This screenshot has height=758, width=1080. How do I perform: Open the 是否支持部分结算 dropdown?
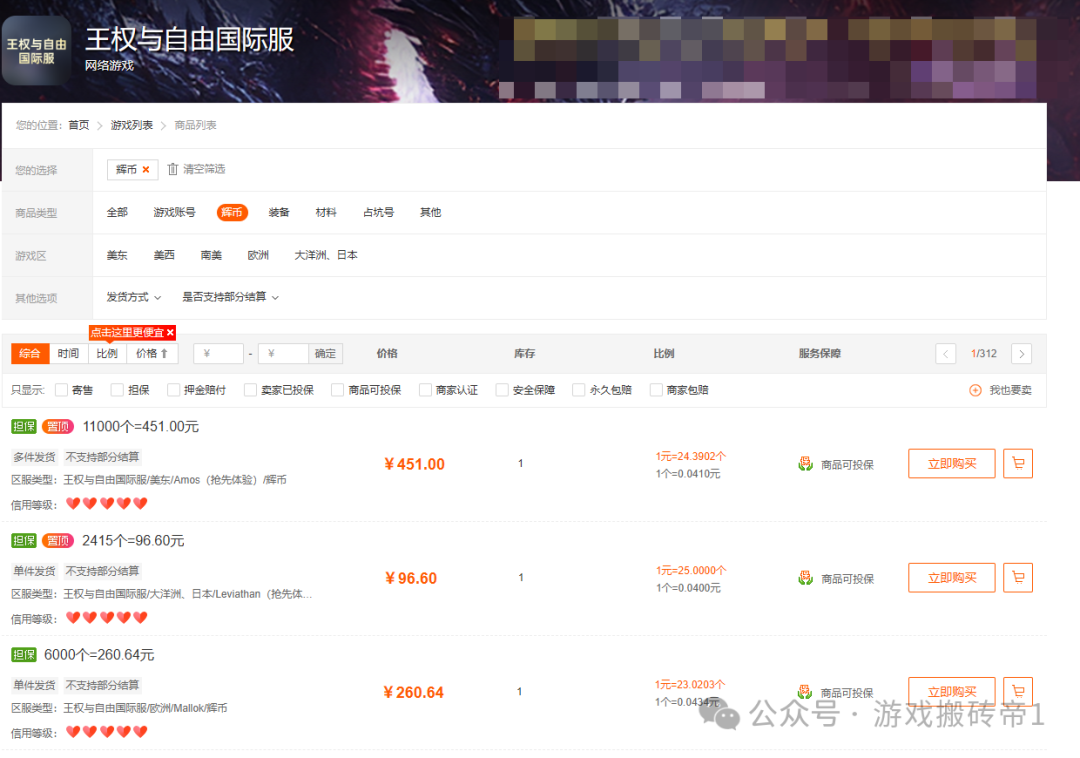230,297
